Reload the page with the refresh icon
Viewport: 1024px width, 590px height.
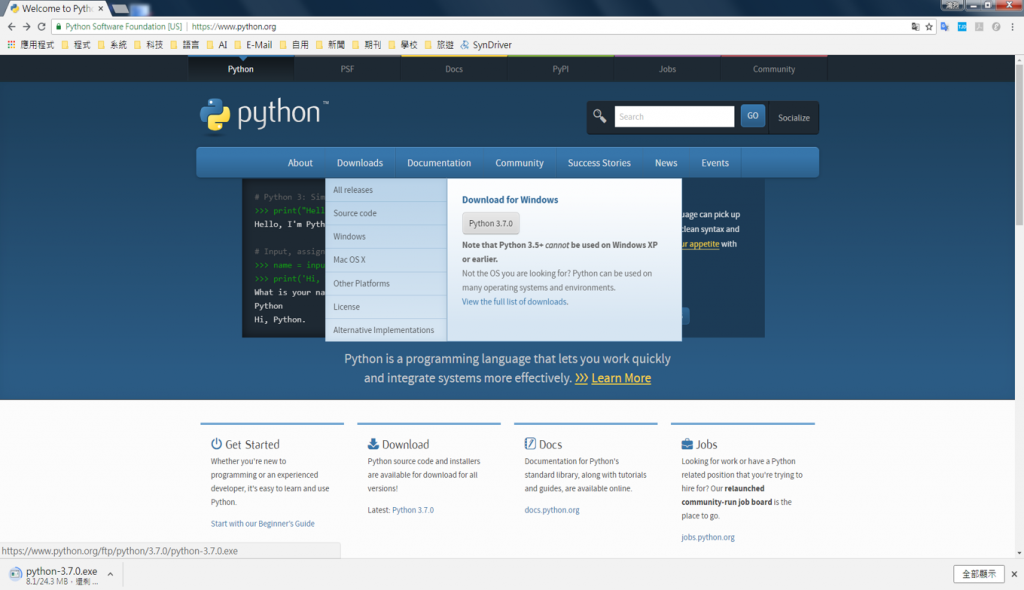click(41, 27)
